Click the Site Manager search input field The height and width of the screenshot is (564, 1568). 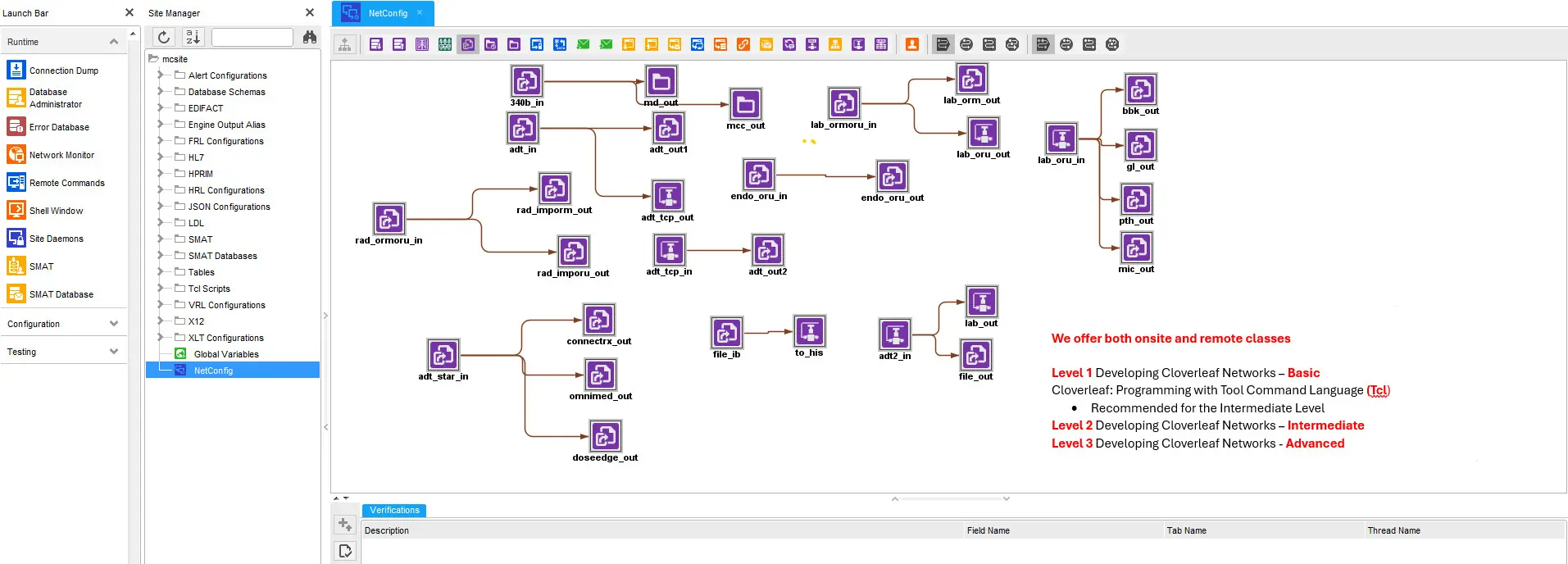(x=252, y=37)
